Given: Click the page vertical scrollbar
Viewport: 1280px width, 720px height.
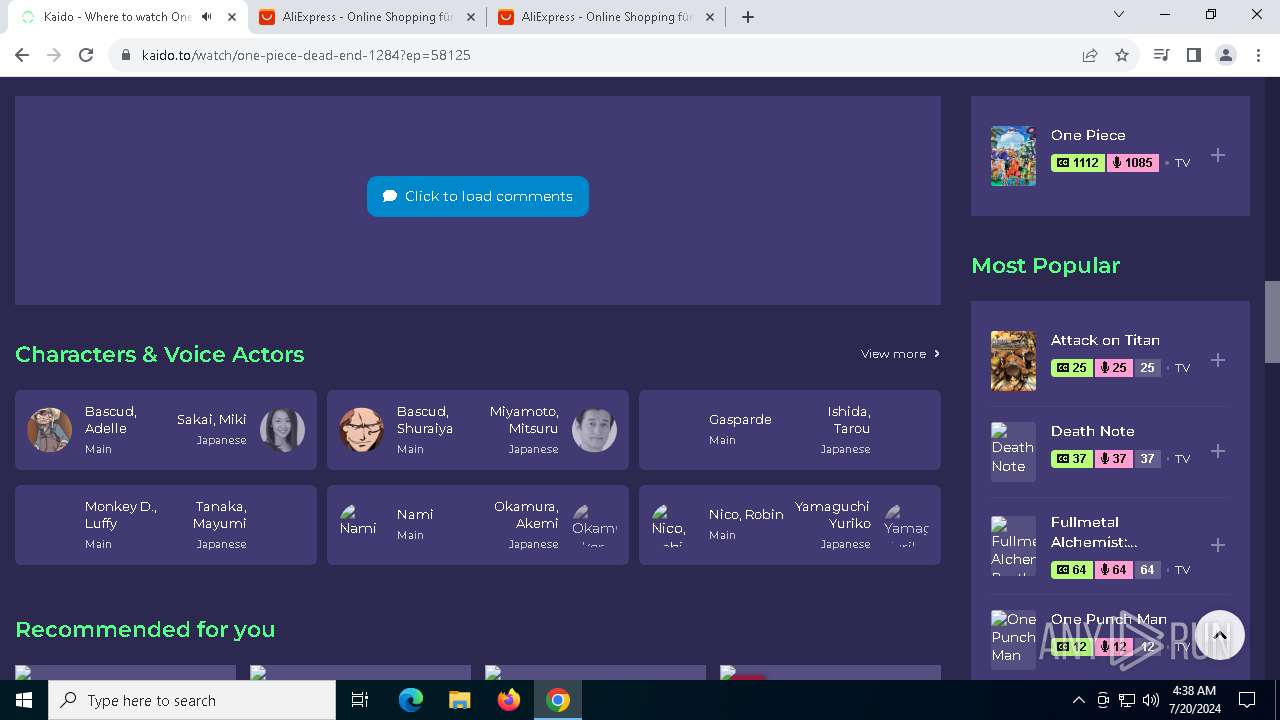Looking at the screenshot, I should click(1272, 322).
